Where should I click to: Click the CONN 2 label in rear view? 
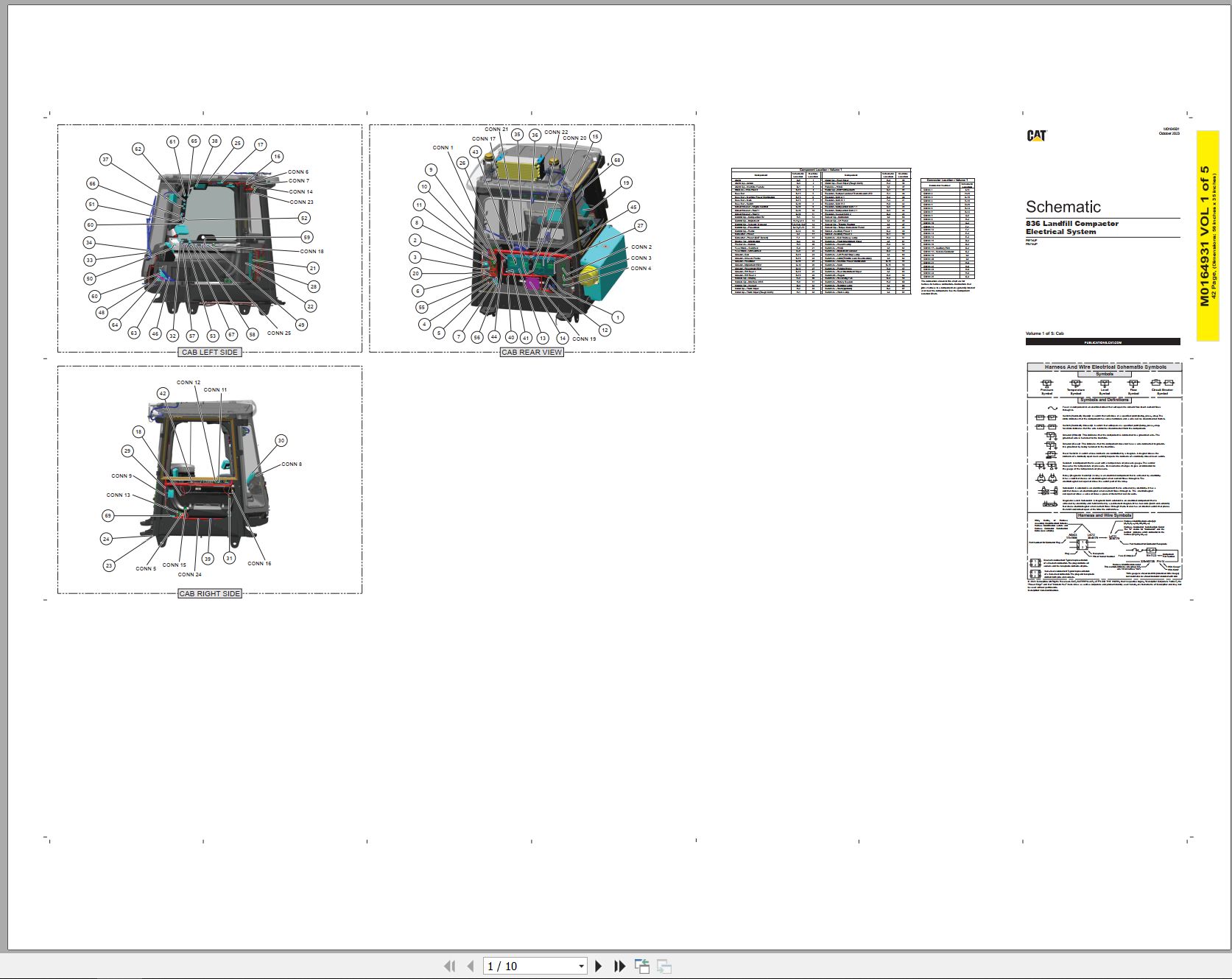pyautogui.click(x=641, y=247)
